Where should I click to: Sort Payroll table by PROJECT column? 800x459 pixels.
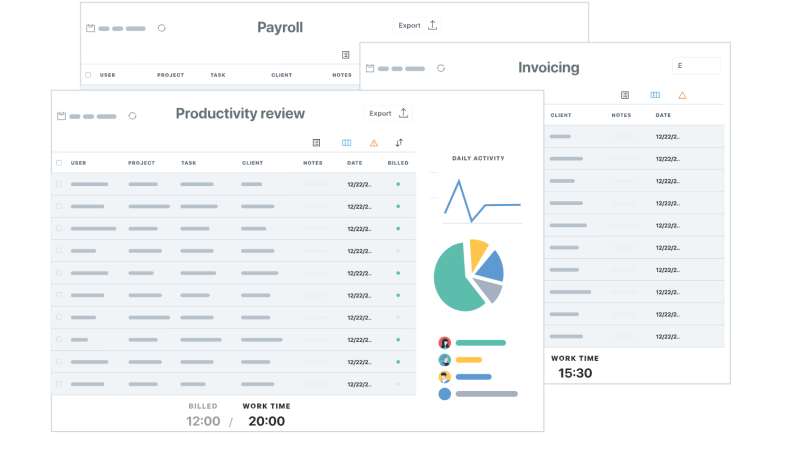pyautogui.click(x=170, y=75)
